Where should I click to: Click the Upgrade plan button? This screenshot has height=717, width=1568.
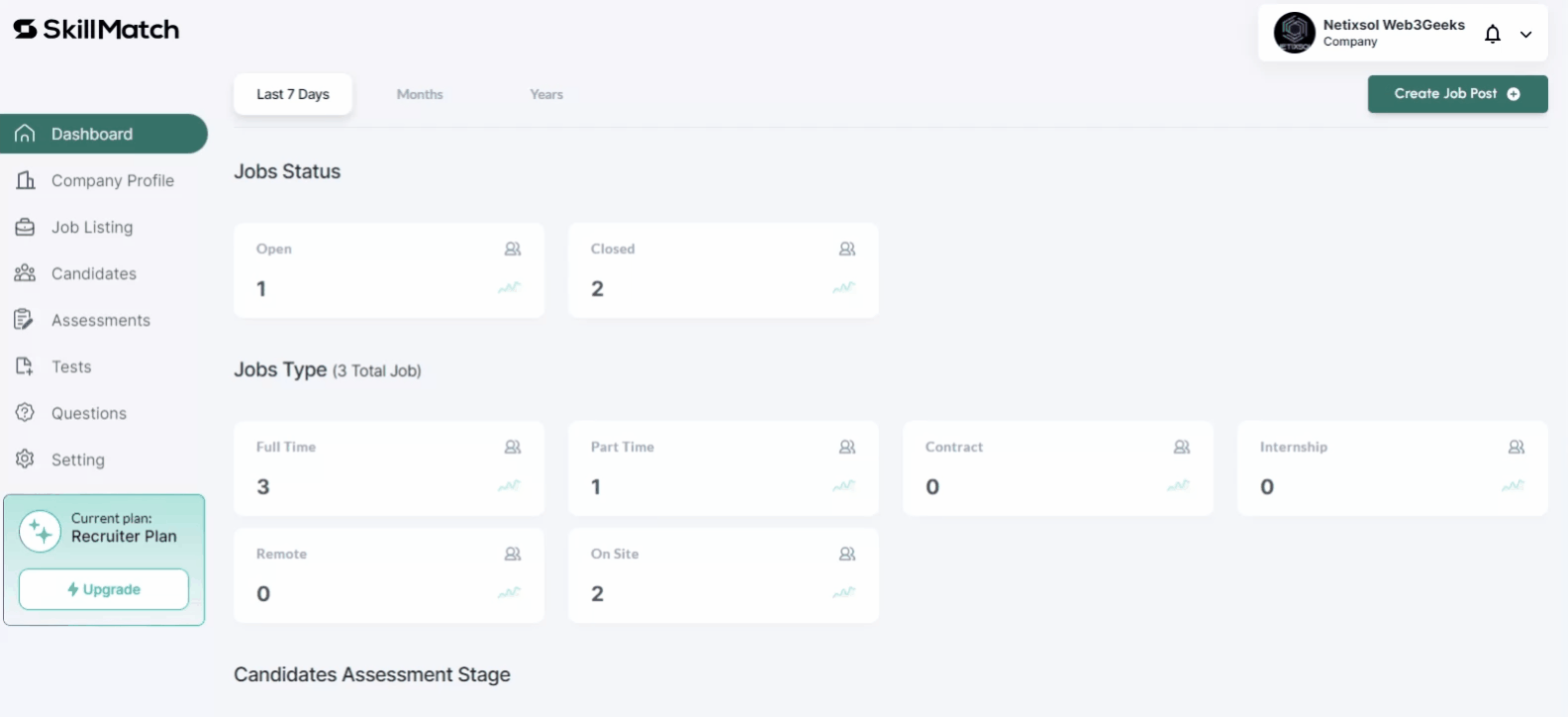pos(104,589)
